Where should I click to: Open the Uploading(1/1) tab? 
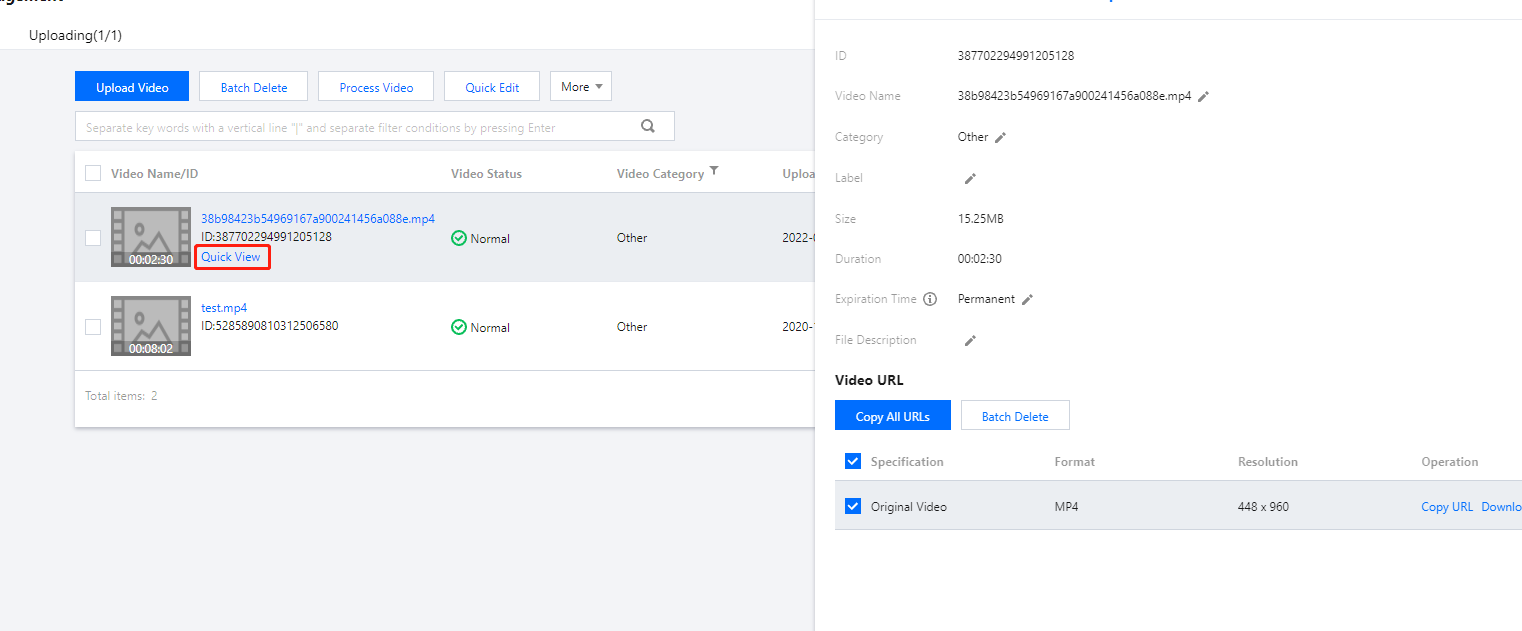tap(75, 35)
